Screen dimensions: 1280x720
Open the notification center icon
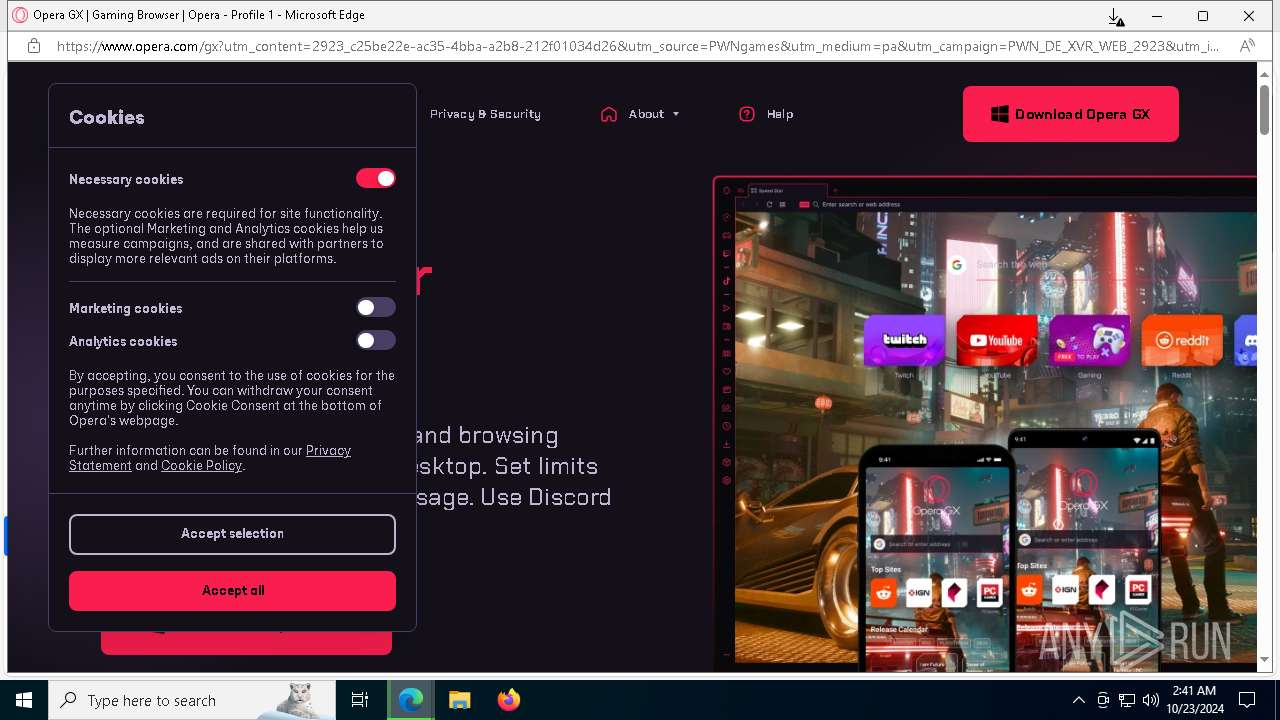[1247, 700]
